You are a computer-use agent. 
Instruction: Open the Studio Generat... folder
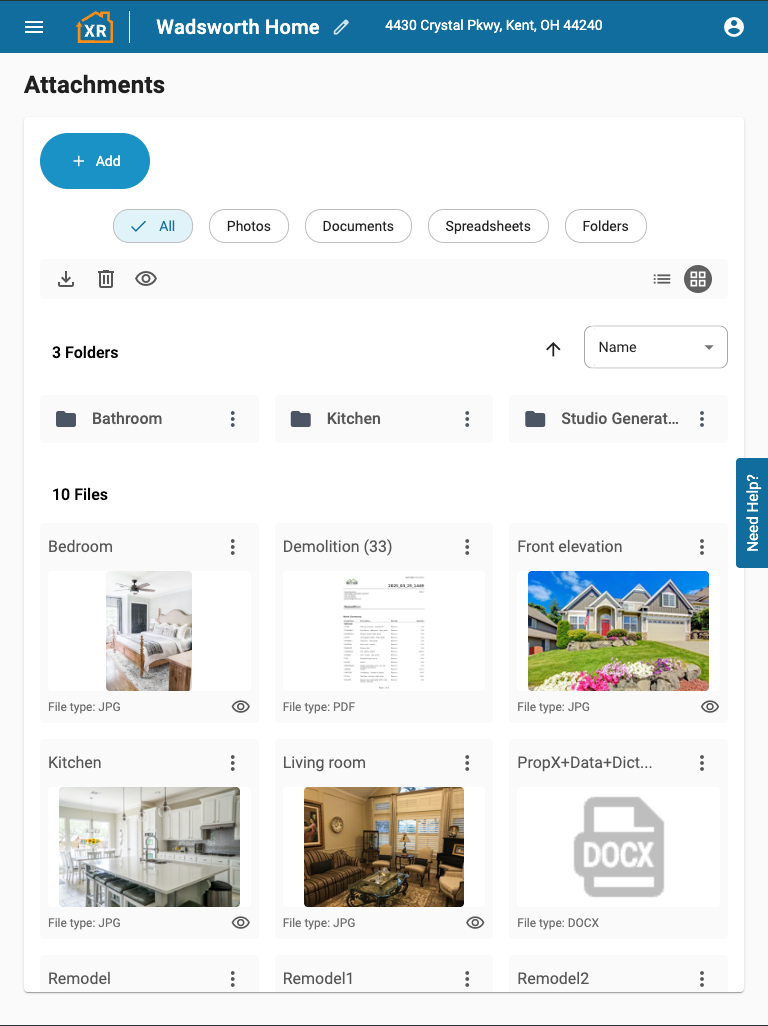(x=619, y=419)
